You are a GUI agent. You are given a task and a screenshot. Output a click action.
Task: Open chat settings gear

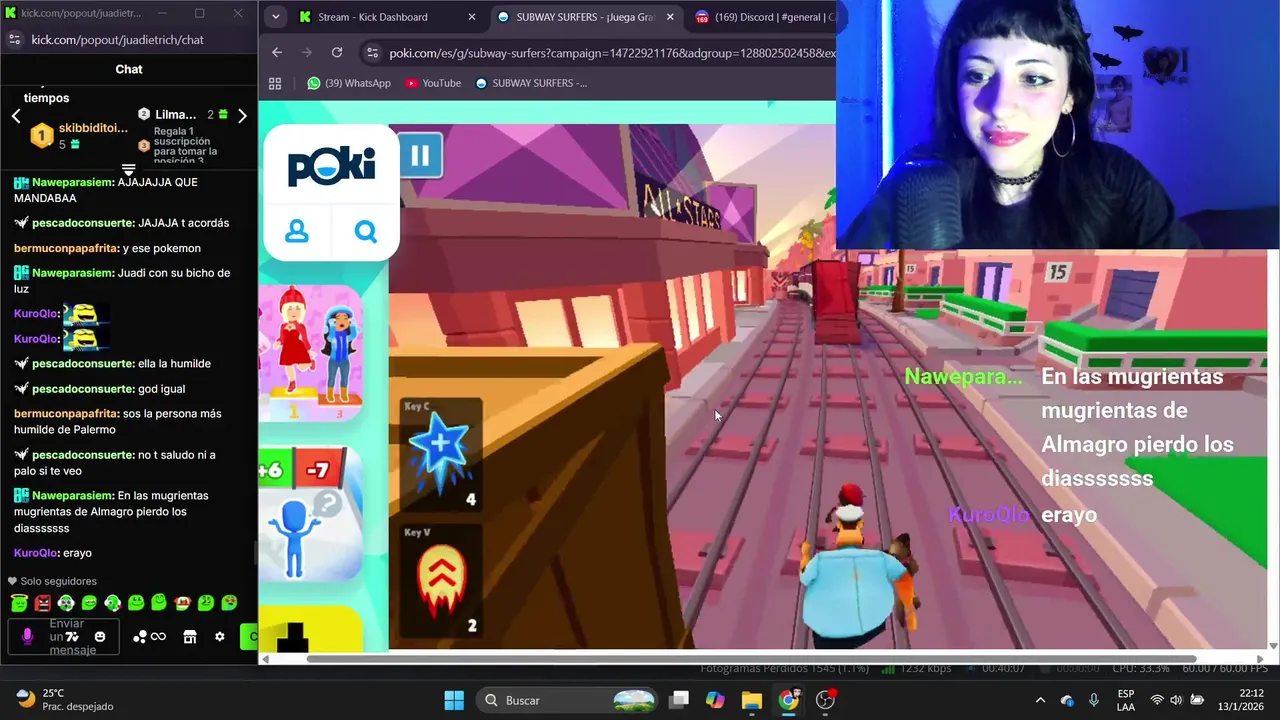coord(220,636)
